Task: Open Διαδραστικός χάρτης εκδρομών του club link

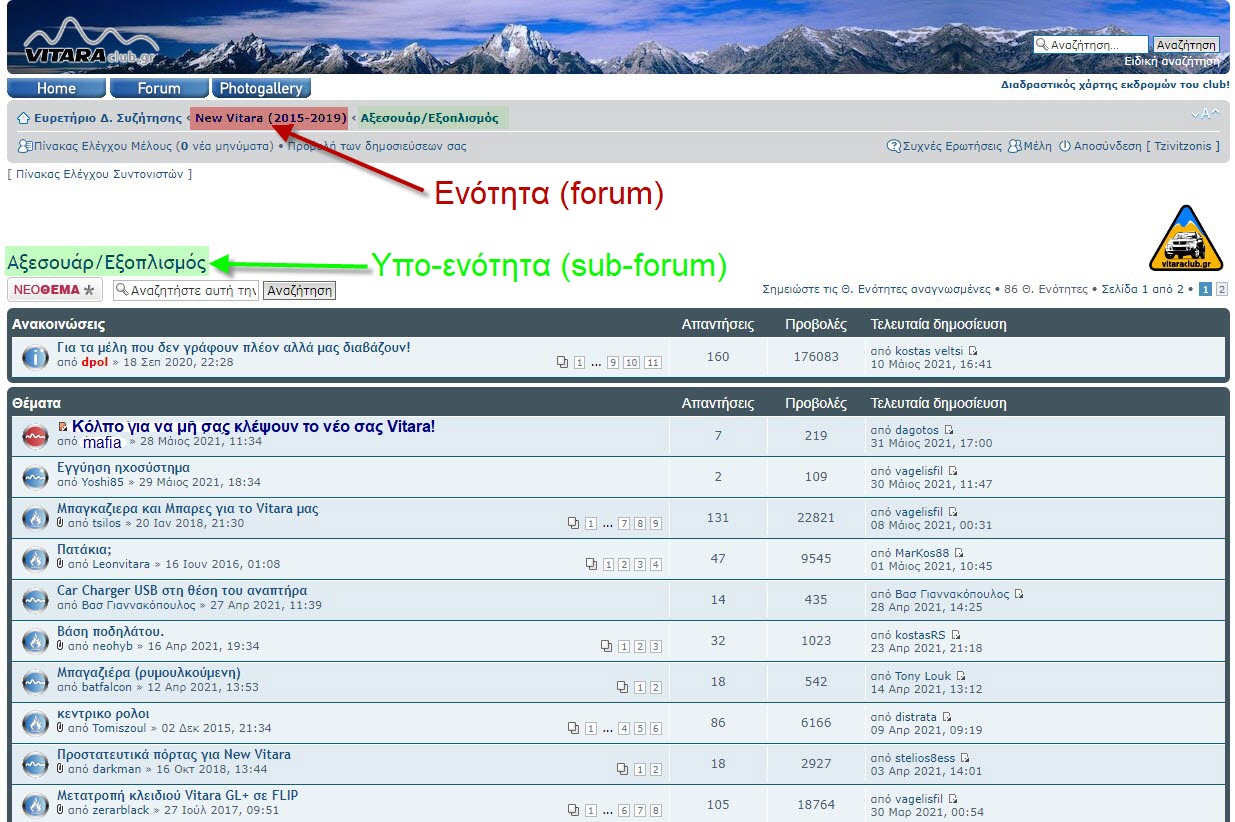Action: pyautogui.click(x=1115, y=85)
